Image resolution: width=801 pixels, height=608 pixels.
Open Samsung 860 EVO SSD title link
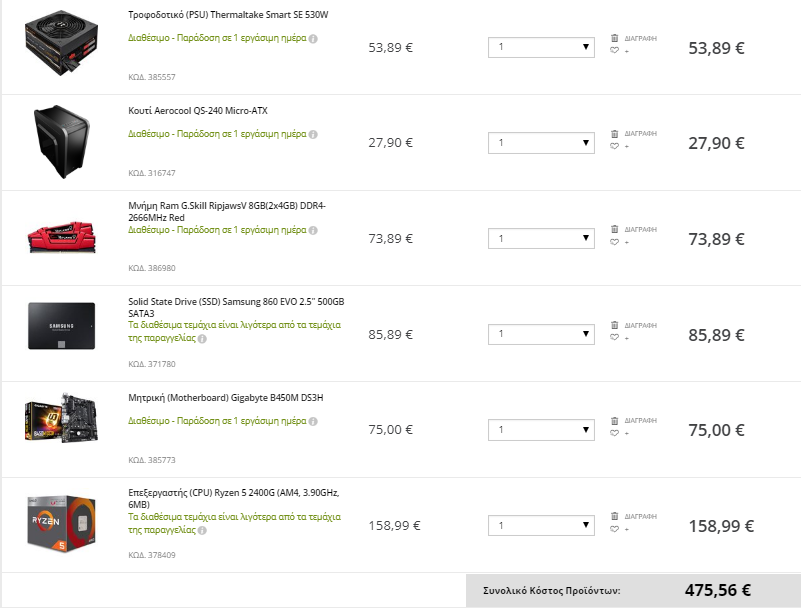236,307
